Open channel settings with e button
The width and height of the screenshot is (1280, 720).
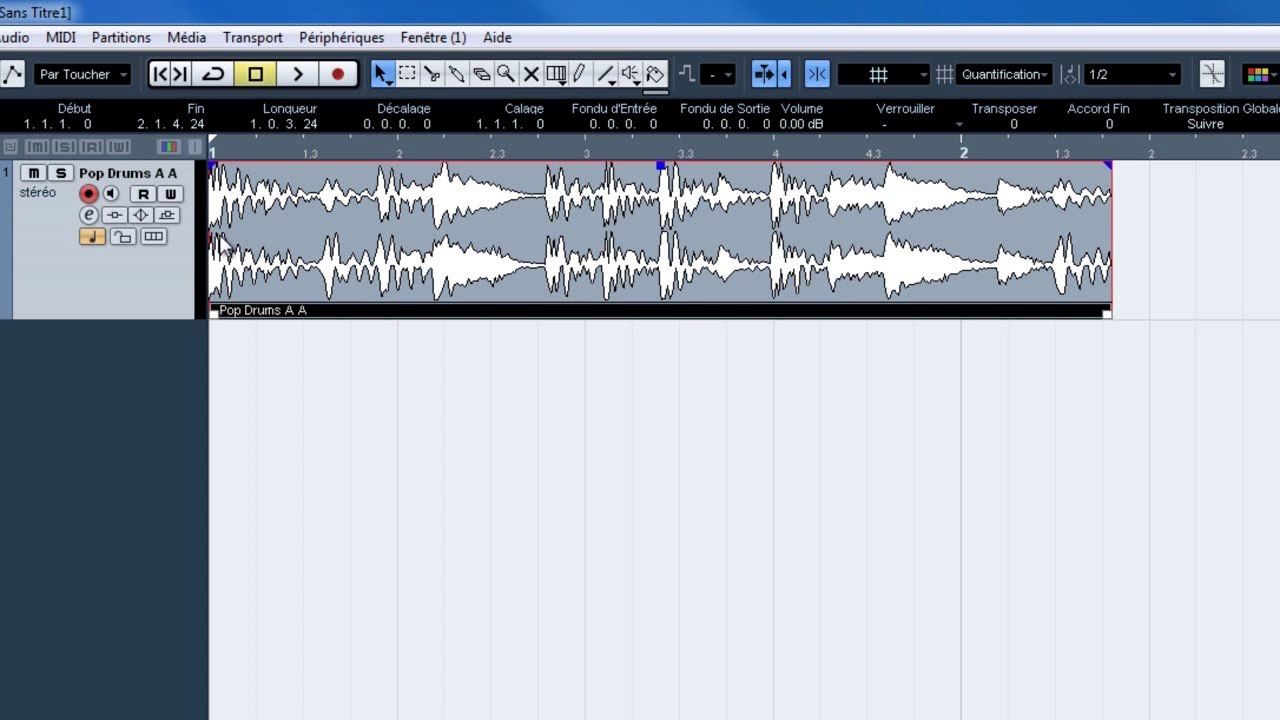89,215
